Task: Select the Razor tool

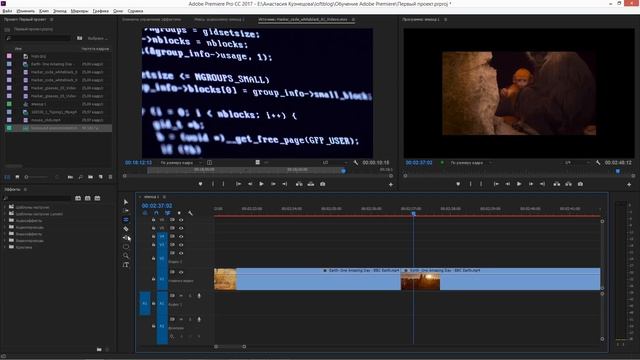Action: (x=126, y=229)
